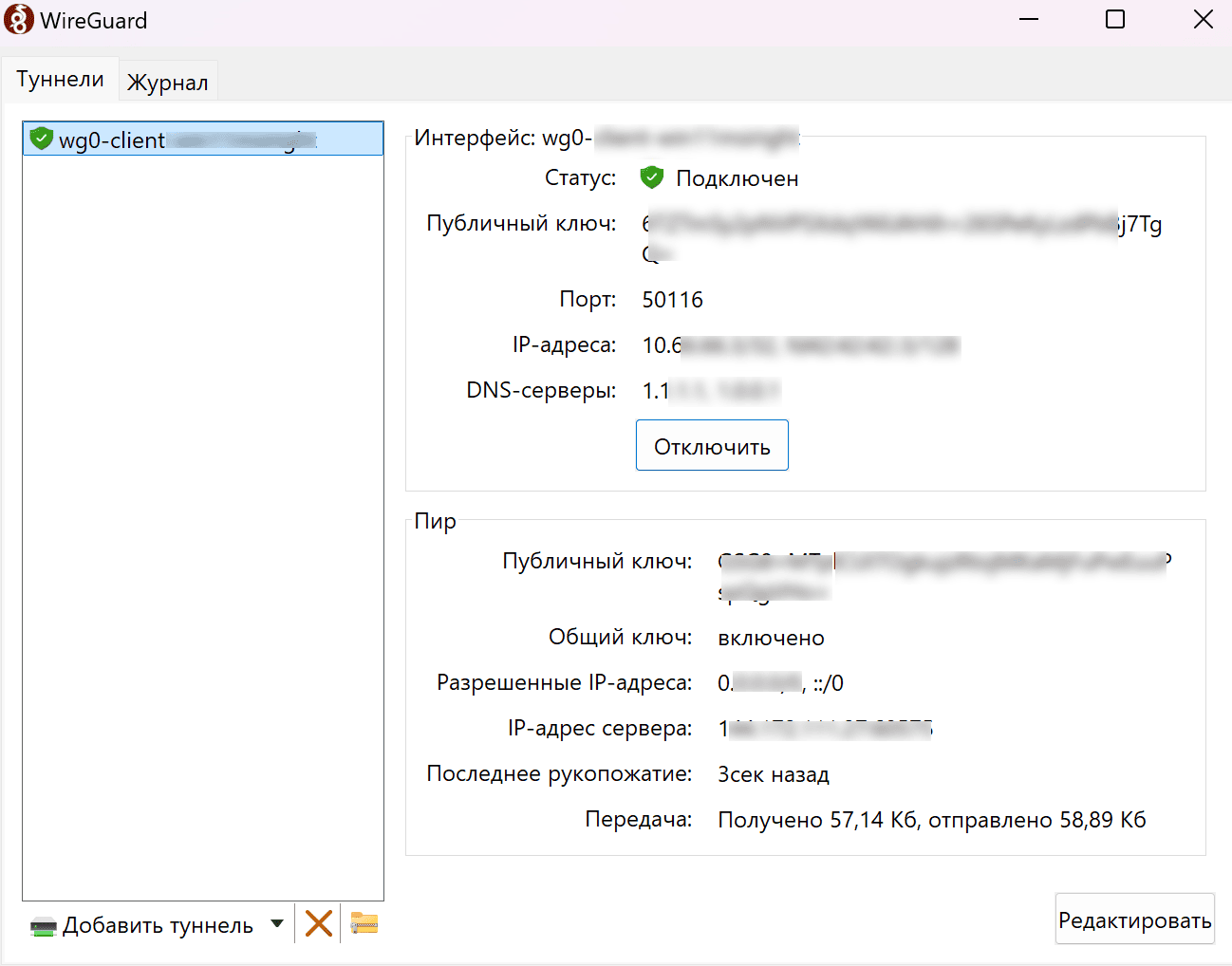Export tunnels using the zip folder icon
Screen dimensions: 1232x966
[364, 922]
